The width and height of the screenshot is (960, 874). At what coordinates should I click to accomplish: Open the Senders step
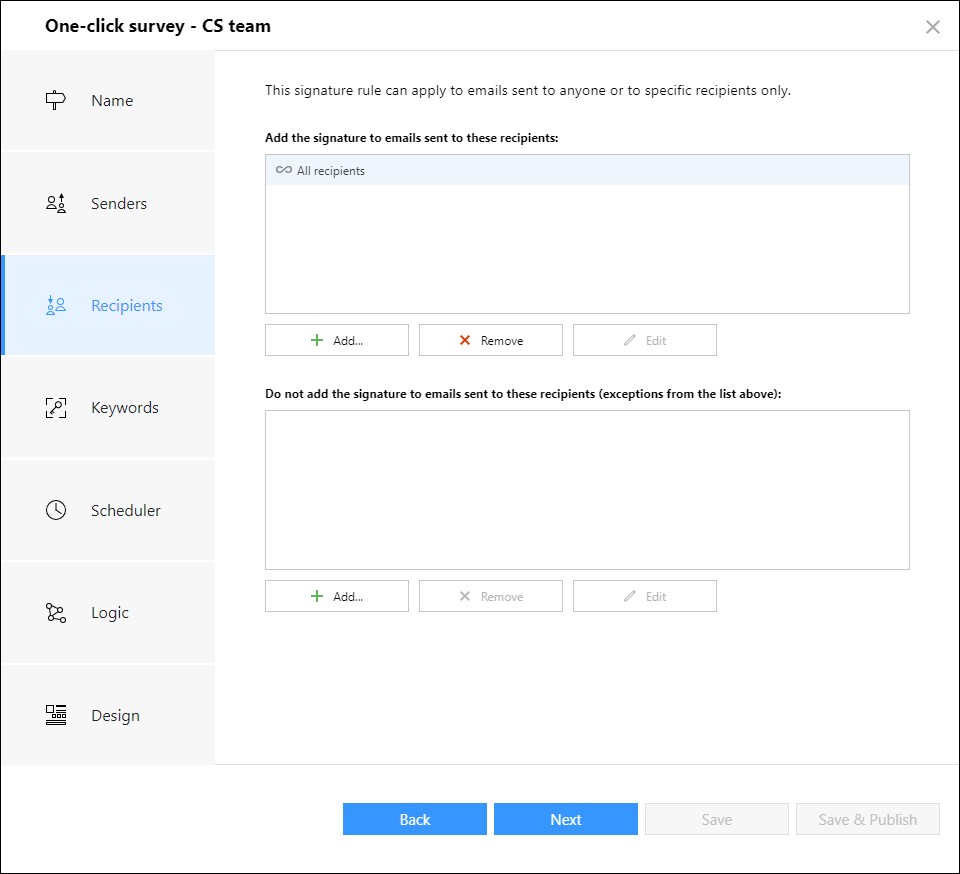click(108, 203)
